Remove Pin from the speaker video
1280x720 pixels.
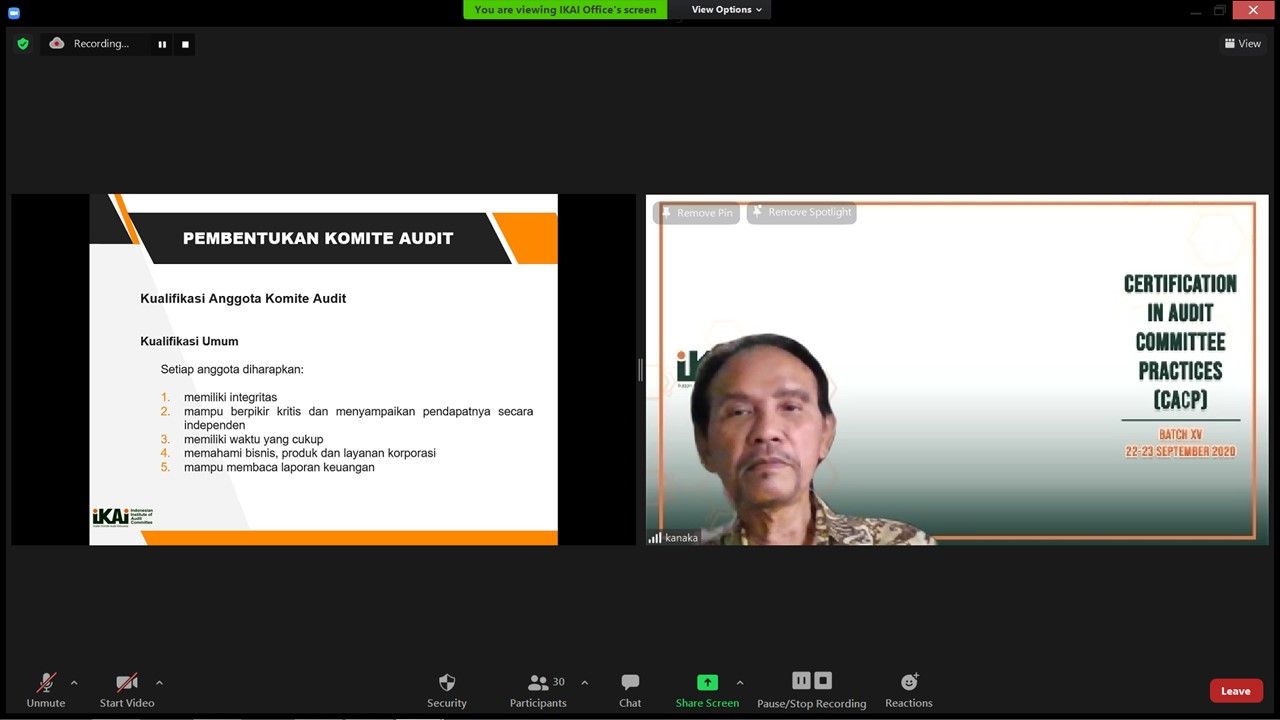click(696, 213)
